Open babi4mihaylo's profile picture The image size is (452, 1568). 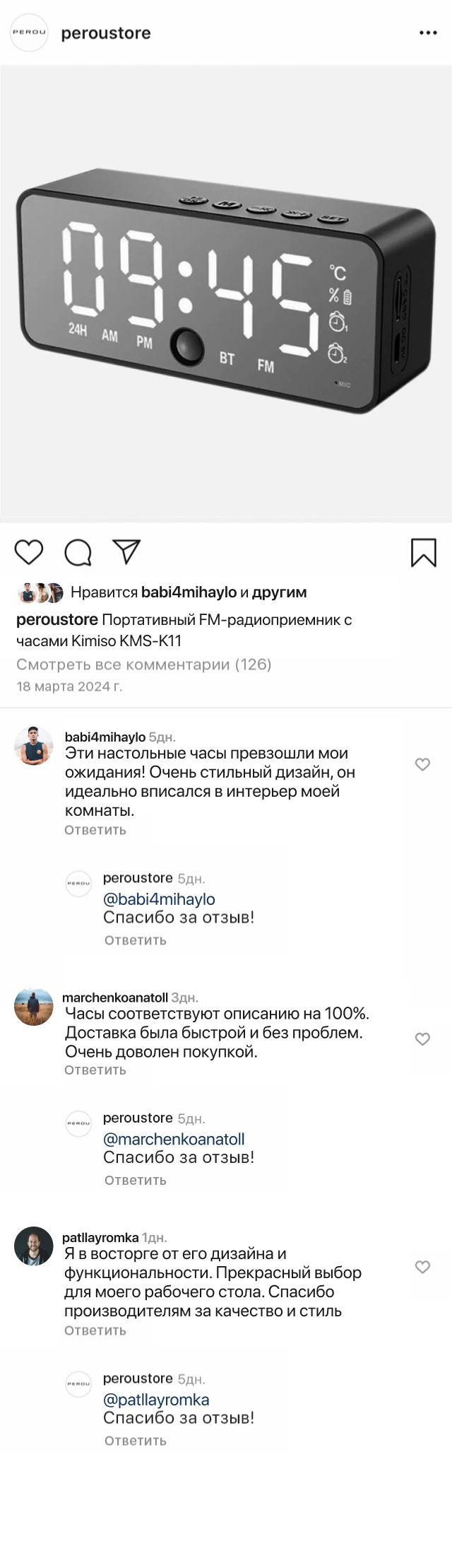[x=34, y=746]
